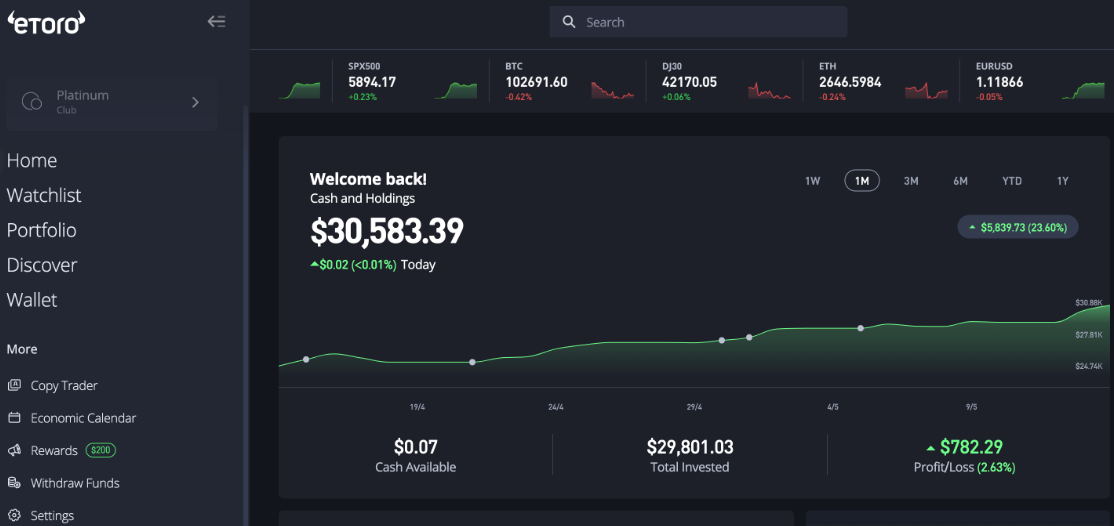Click the ETH ticker price 2646.5984
Image resolution: width=1114 pixels, height=526 pixels.
[850, 82]
